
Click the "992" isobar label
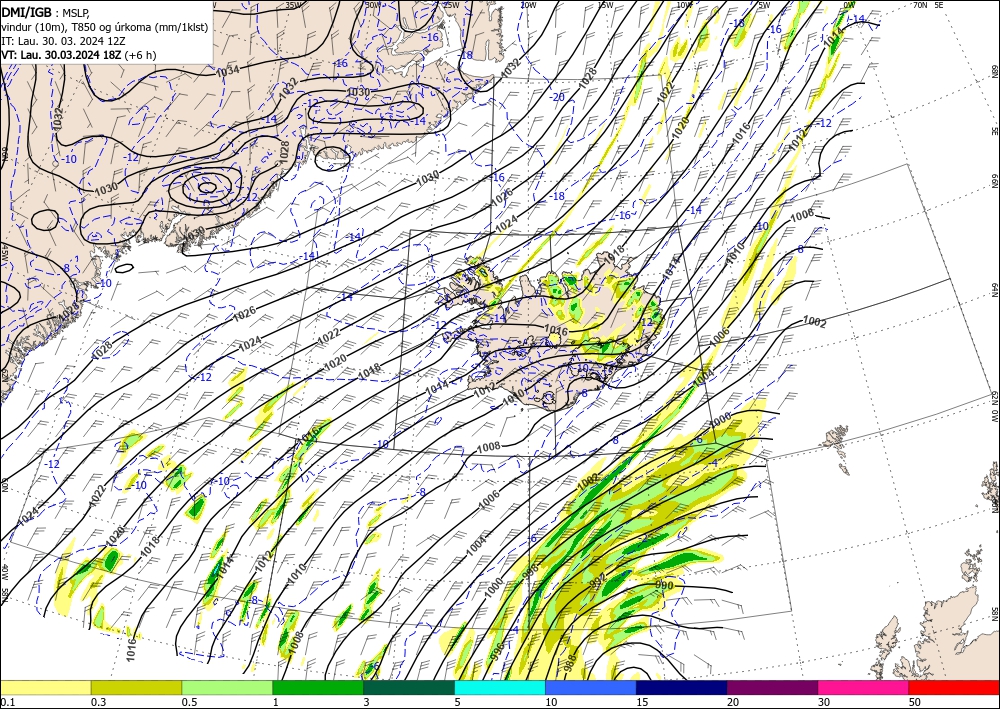(x=598, y=582)
